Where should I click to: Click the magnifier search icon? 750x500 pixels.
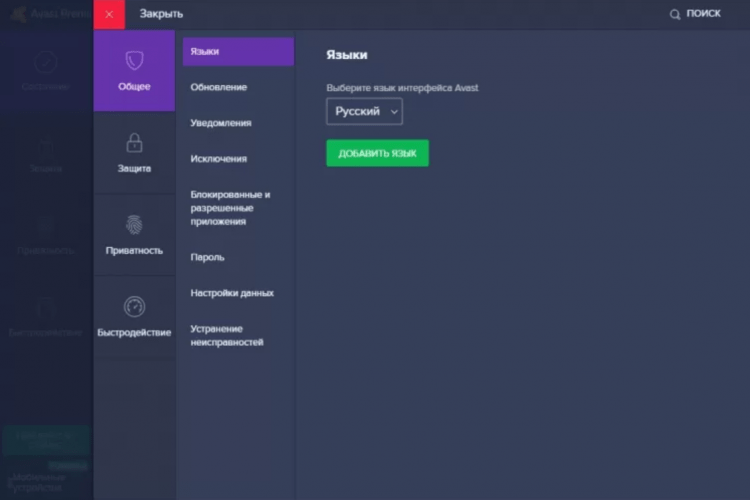[x=675, y=14]
